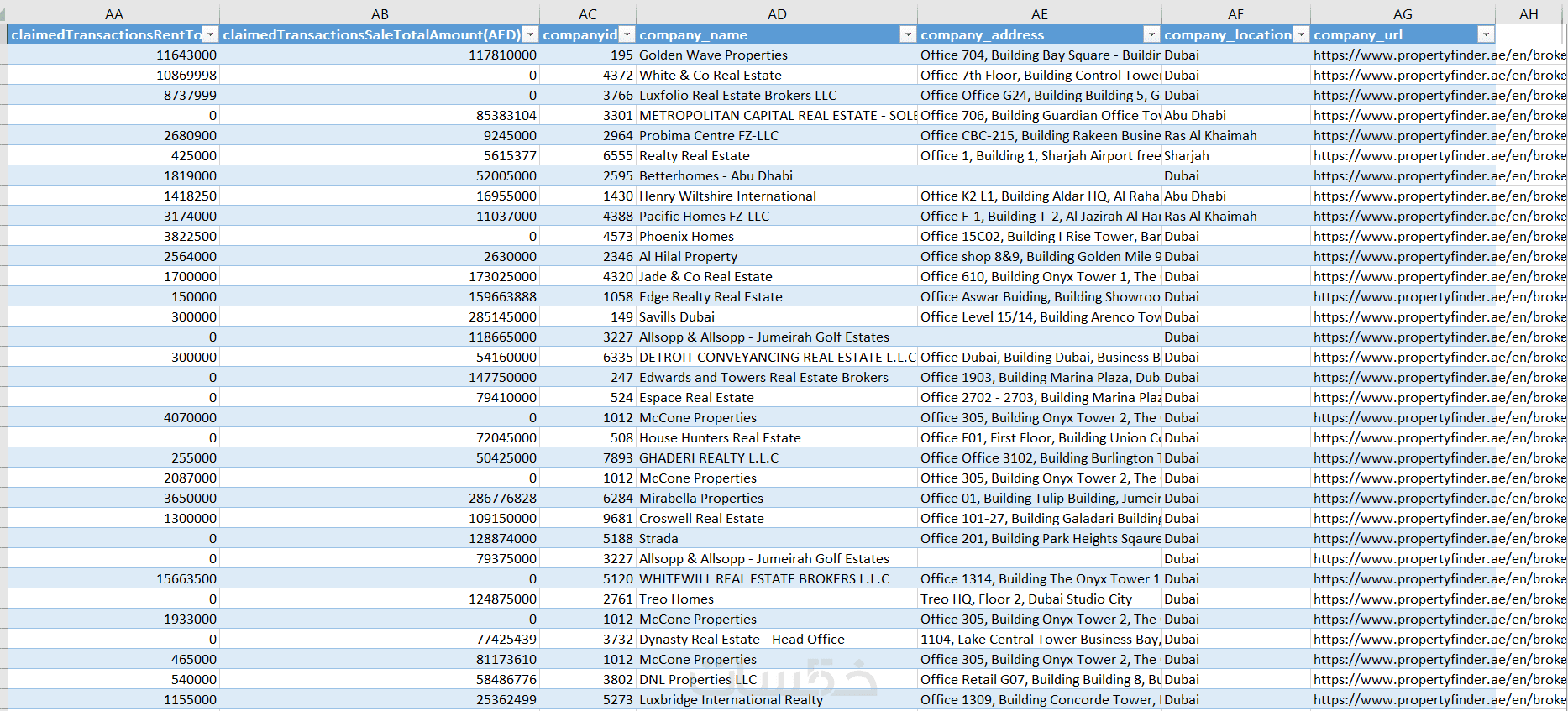Click the company_url header cell text
The image size is (1568, 711).
[1358, 34]
